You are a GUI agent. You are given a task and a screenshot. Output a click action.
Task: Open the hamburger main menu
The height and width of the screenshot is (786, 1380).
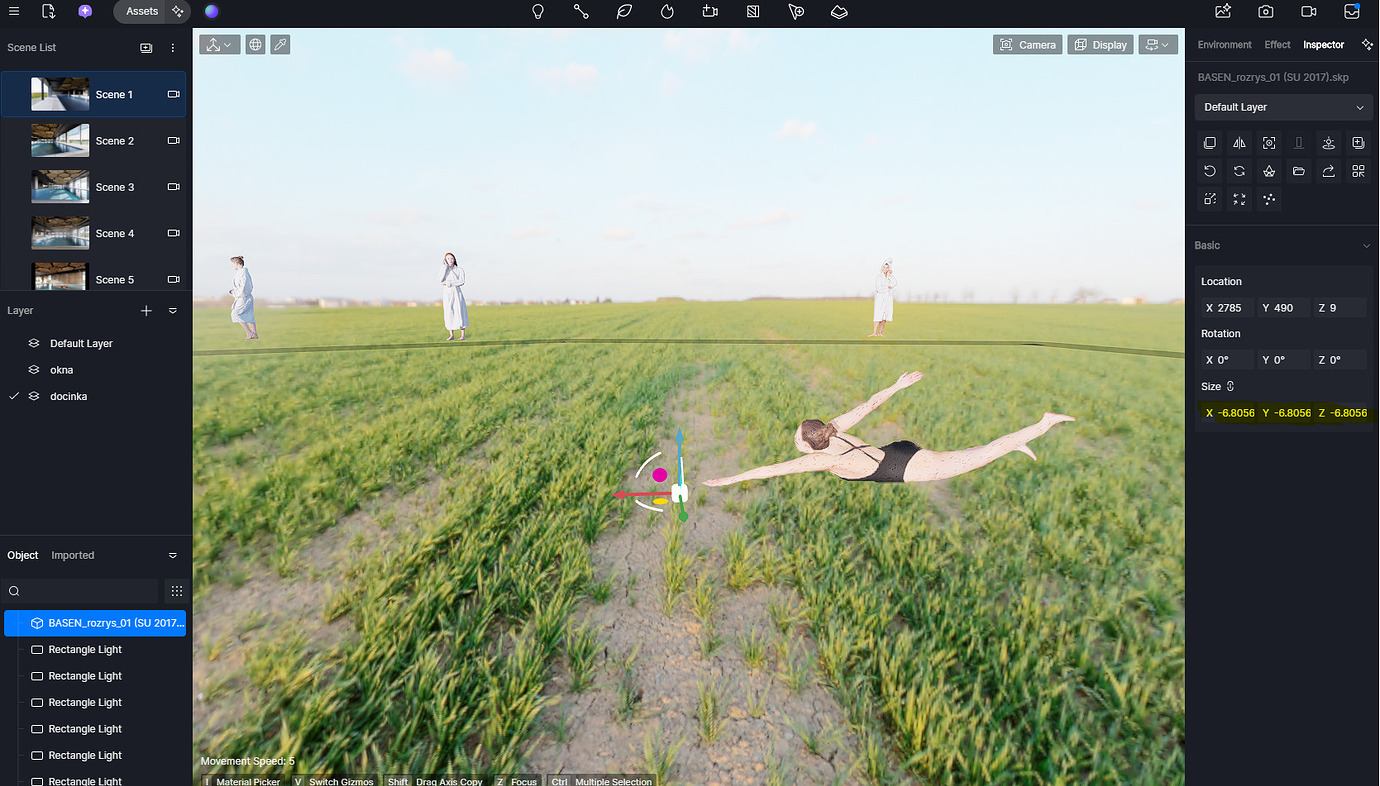(x=14, y=11)
